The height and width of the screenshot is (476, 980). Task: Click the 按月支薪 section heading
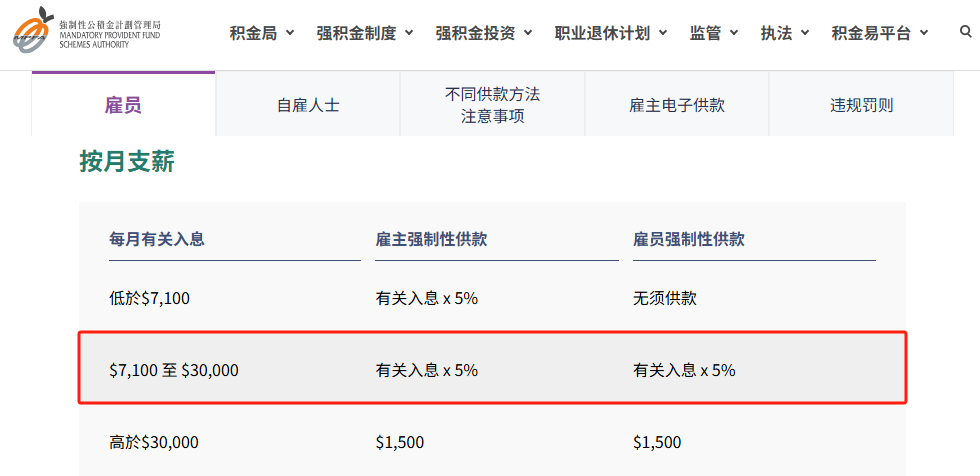click(127, 162)
